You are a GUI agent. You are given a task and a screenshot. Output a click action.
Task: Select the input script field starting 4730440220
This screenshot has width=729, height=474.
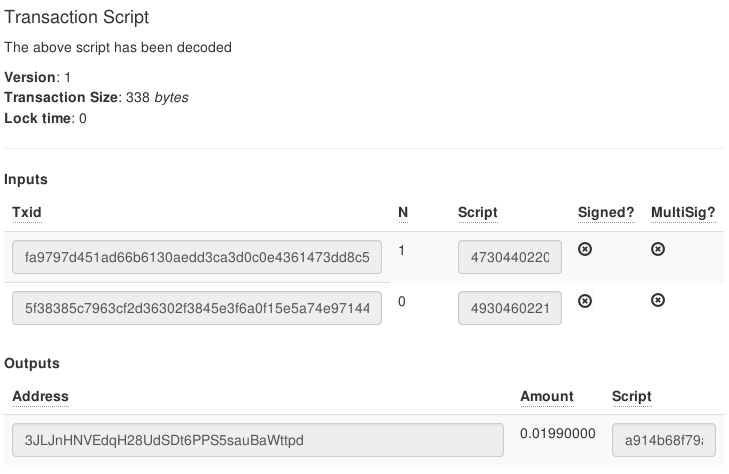(510, 260)
